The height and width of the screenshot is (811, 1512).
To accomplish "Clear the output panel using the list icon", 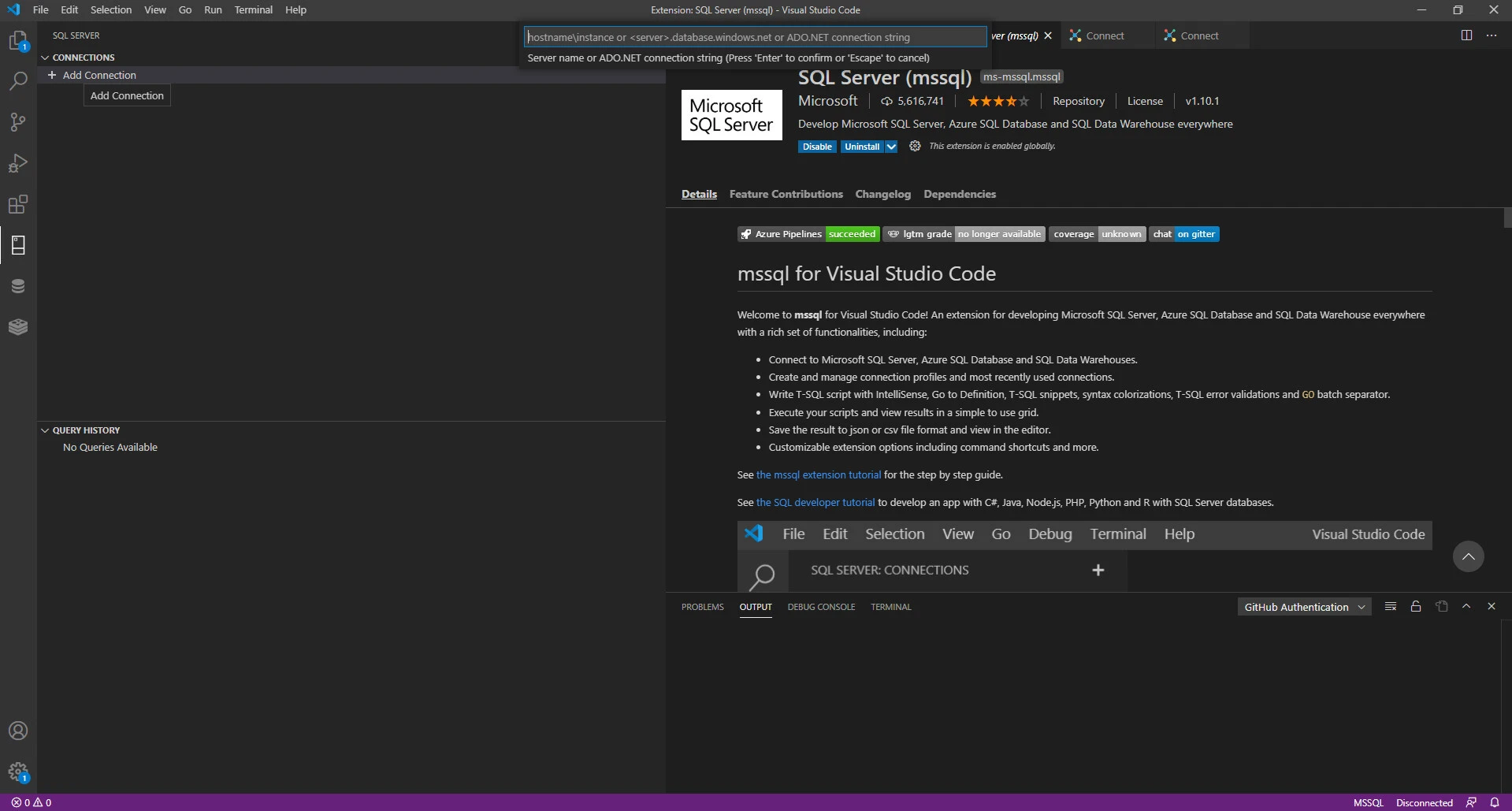I will (1391, 606).
